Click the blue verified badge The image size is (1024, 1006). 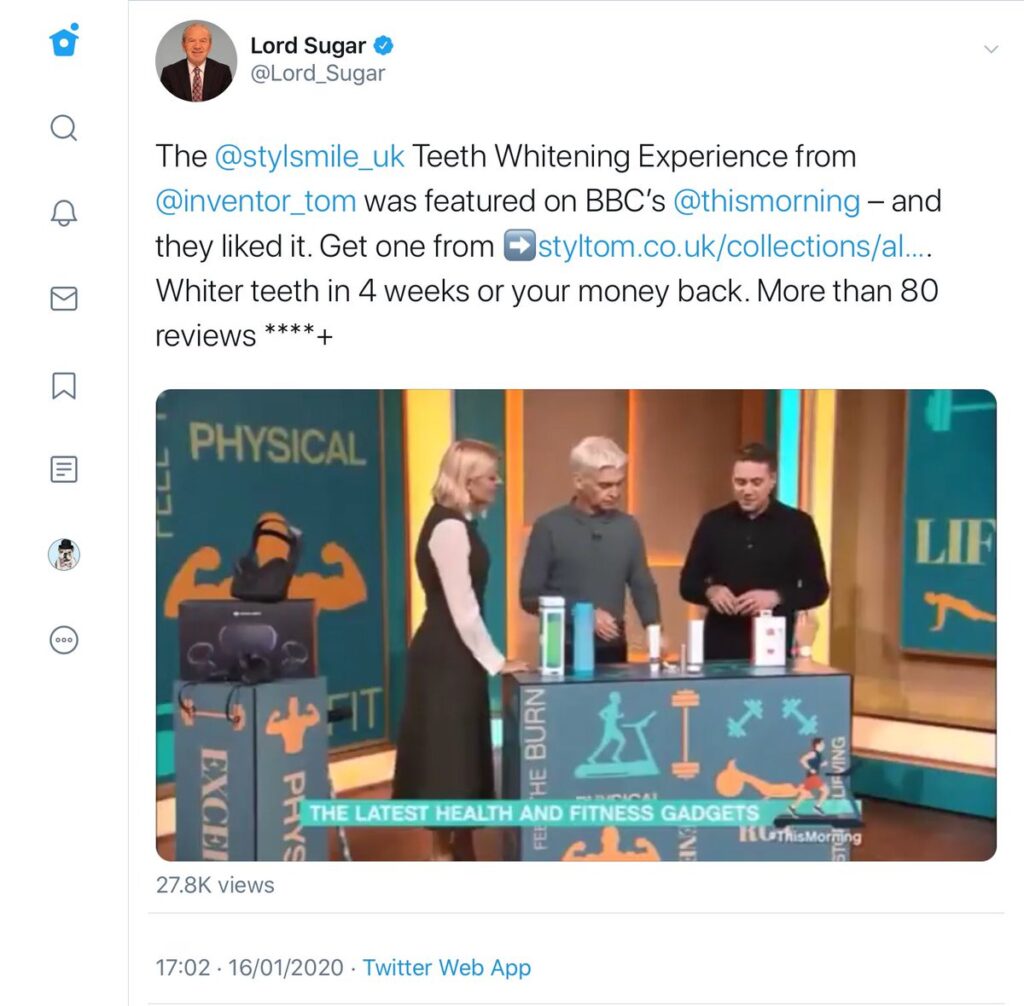pyautogui.click(x=383, y=46)
